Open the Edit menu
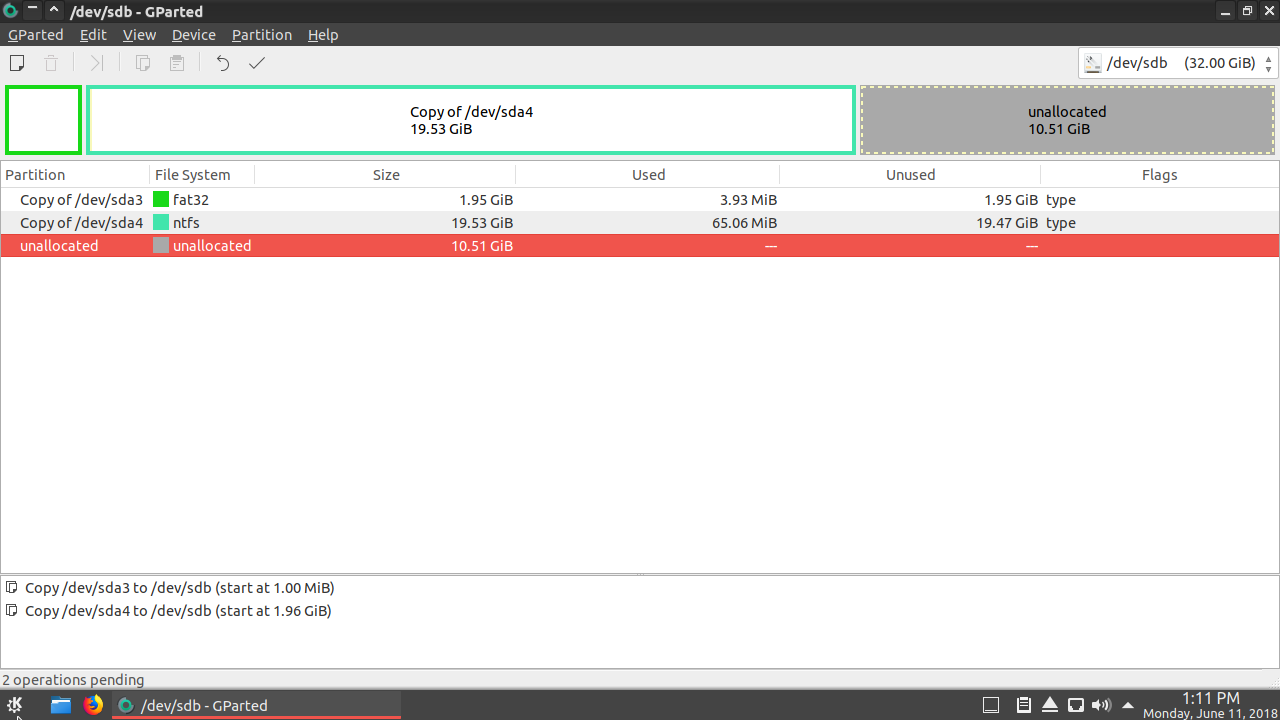Image resolution: width=1280 pixels, height=720 pixels. click(x=93, y=35)
